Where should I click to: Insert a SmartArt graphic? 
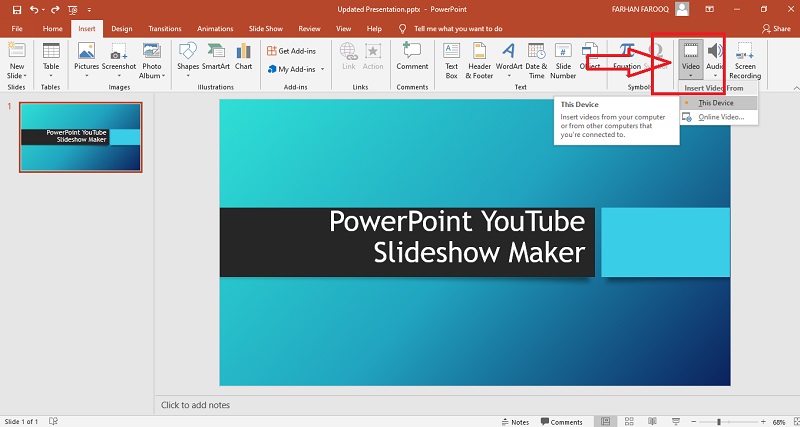pyautogui.click(x=216, y=56)
